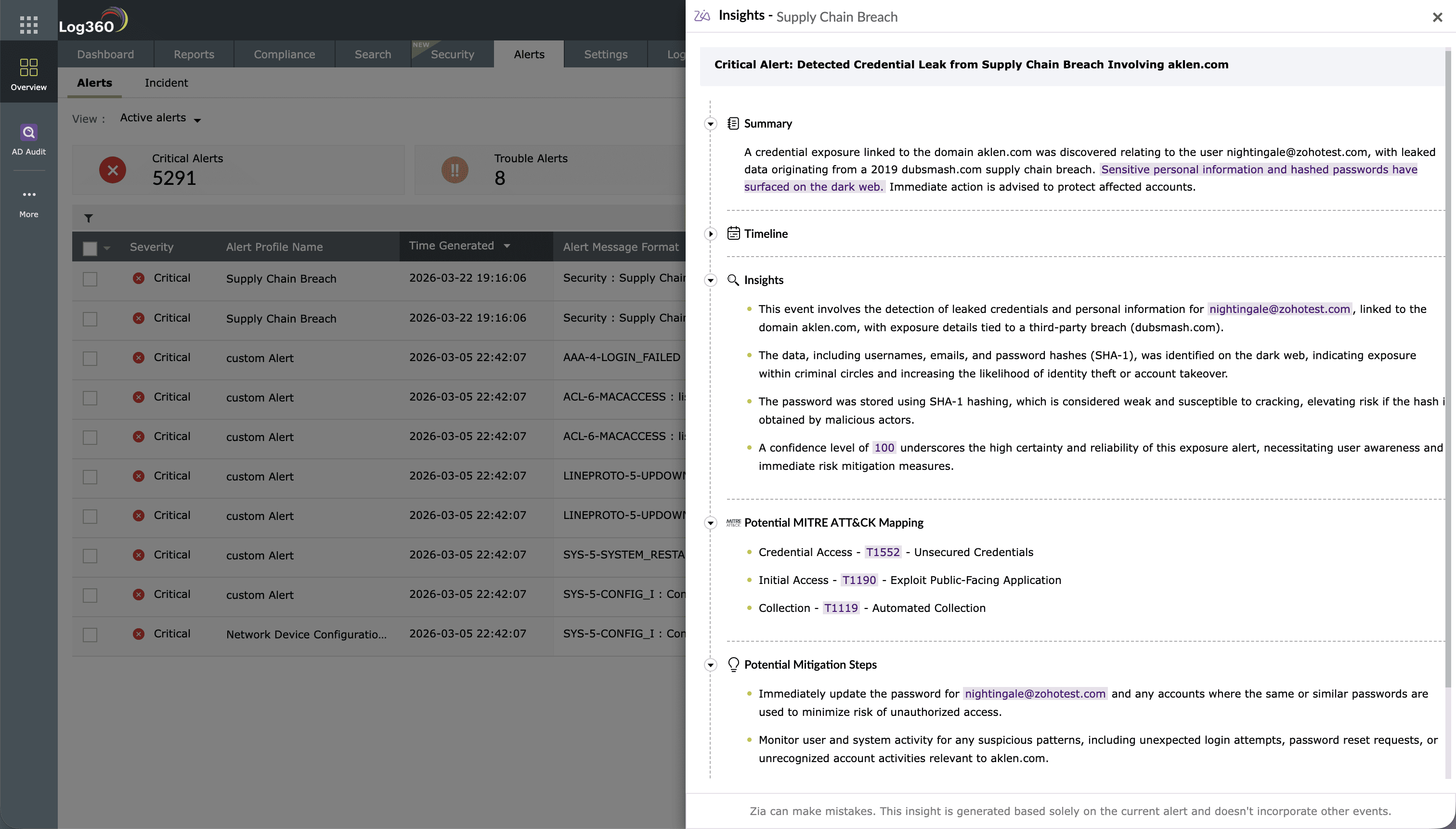
Task: Open the Incident sub-tab
Action: coord(166,83)
